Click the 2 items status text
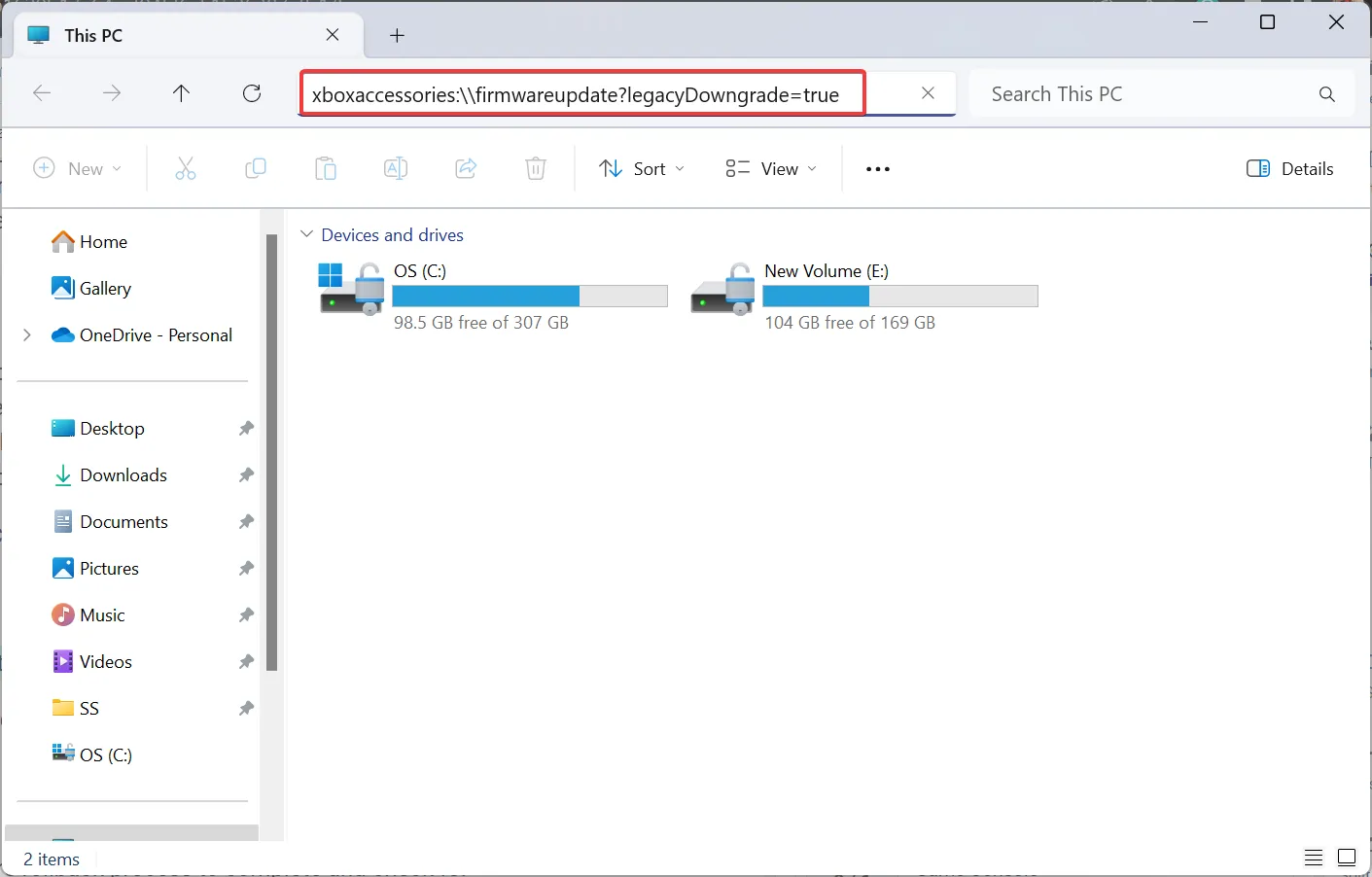 [52, 859]
